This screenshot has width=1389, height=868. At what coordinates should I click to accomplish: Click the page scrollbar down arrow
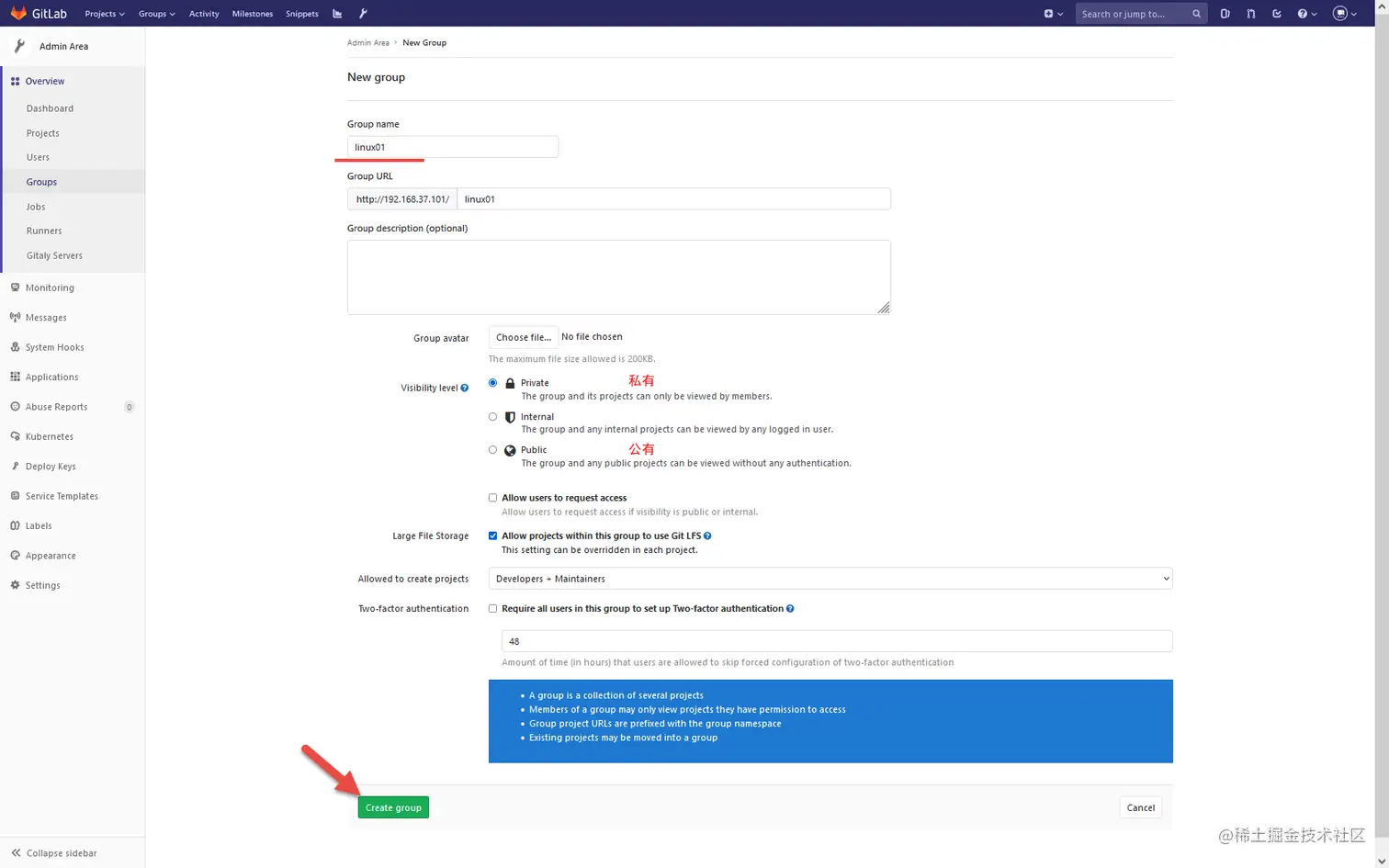tap(1382, 861)
